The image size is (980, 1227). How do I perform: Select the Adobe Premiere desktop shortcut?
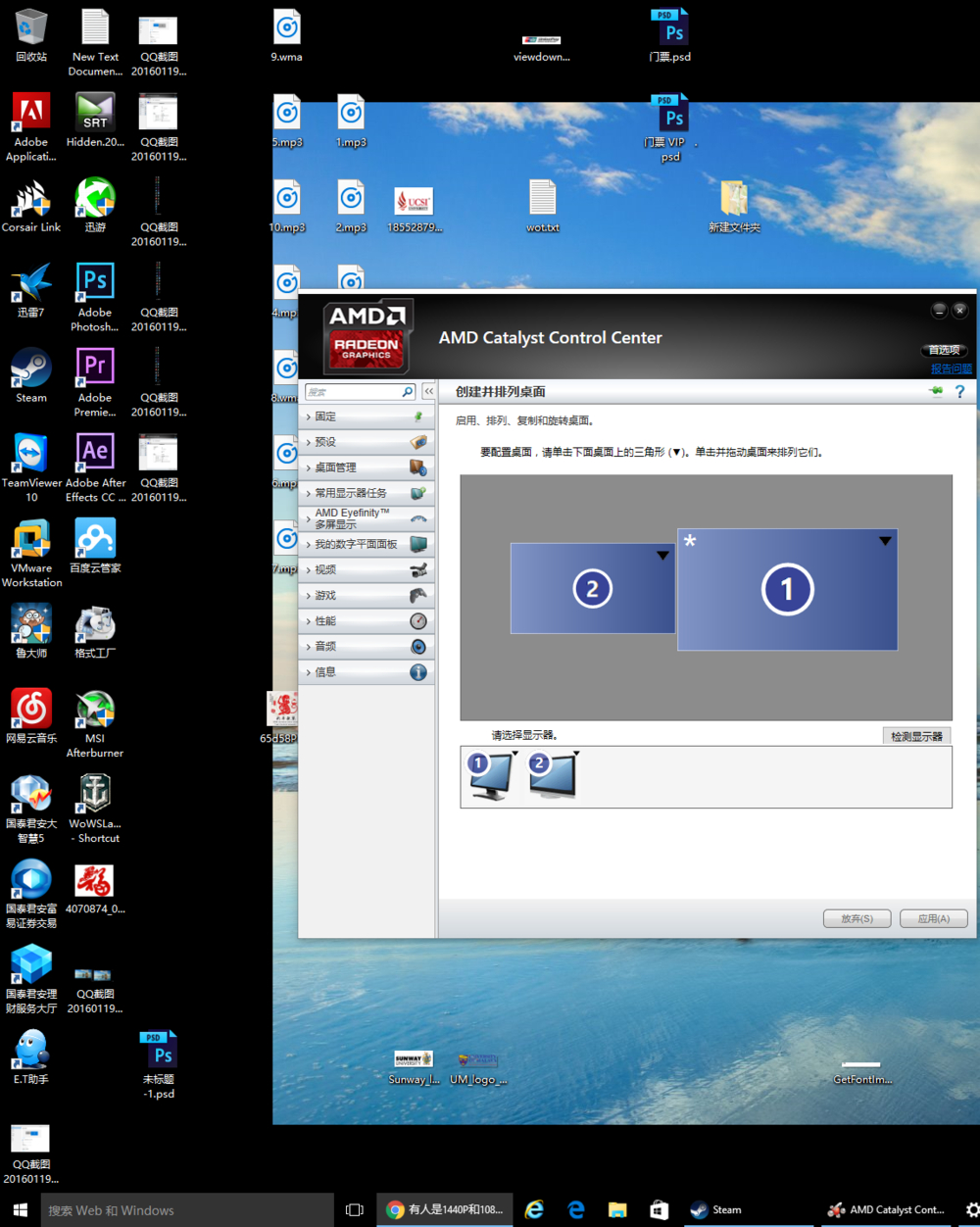tap(95, 383)
